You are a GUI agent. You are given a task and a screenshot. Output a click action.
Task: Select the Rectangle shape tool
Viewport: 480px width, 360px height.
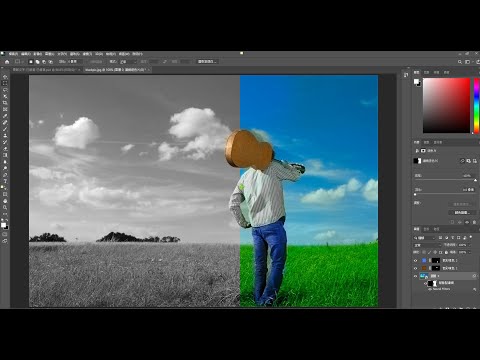(5, 194)
